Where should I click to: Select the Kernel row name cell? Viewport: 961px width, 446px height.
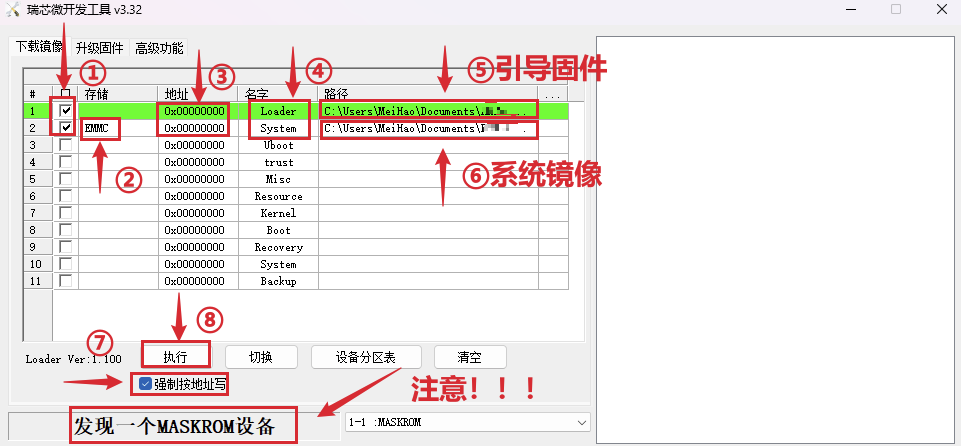(x=278, y=213)
